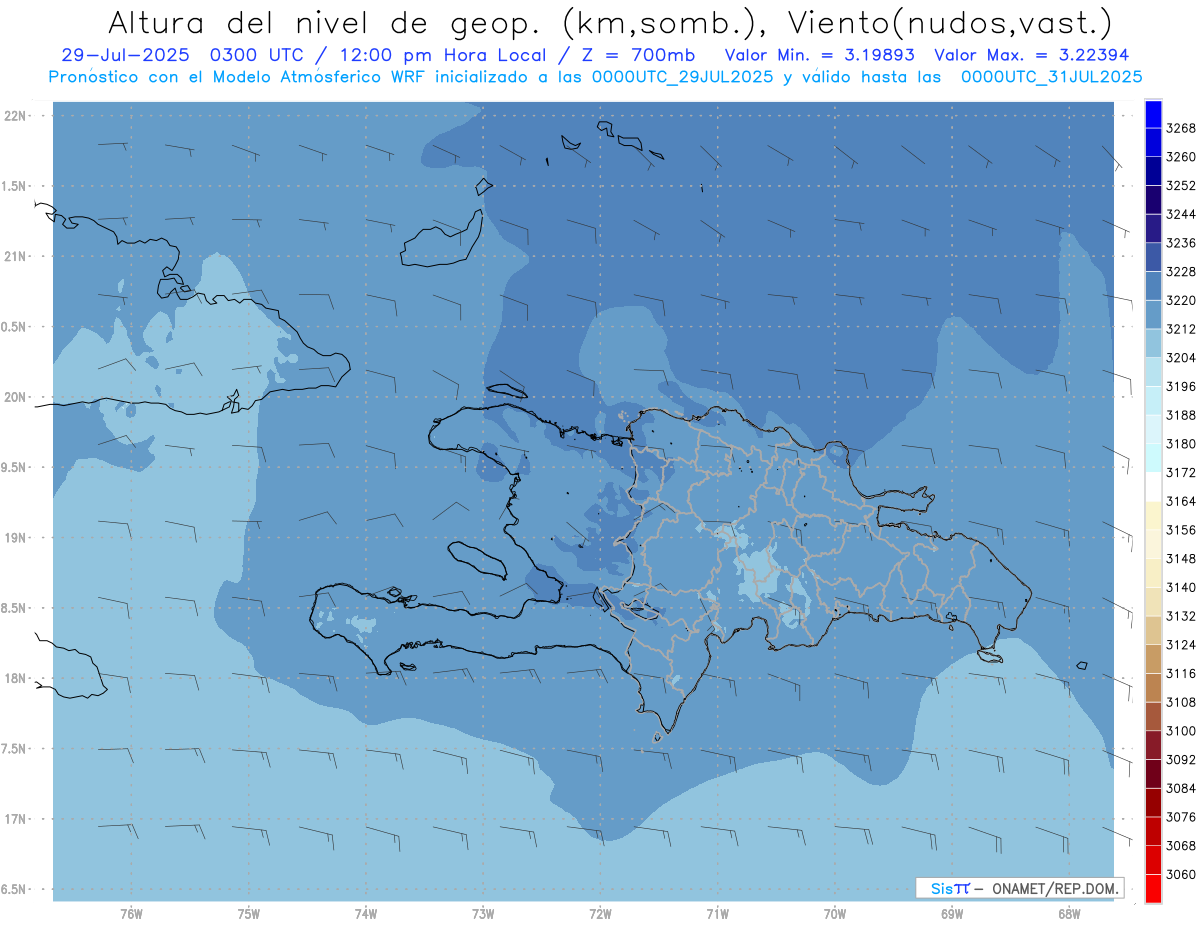
Task: Click the 20N latitude axis label
Action: (x=17, y=397)
